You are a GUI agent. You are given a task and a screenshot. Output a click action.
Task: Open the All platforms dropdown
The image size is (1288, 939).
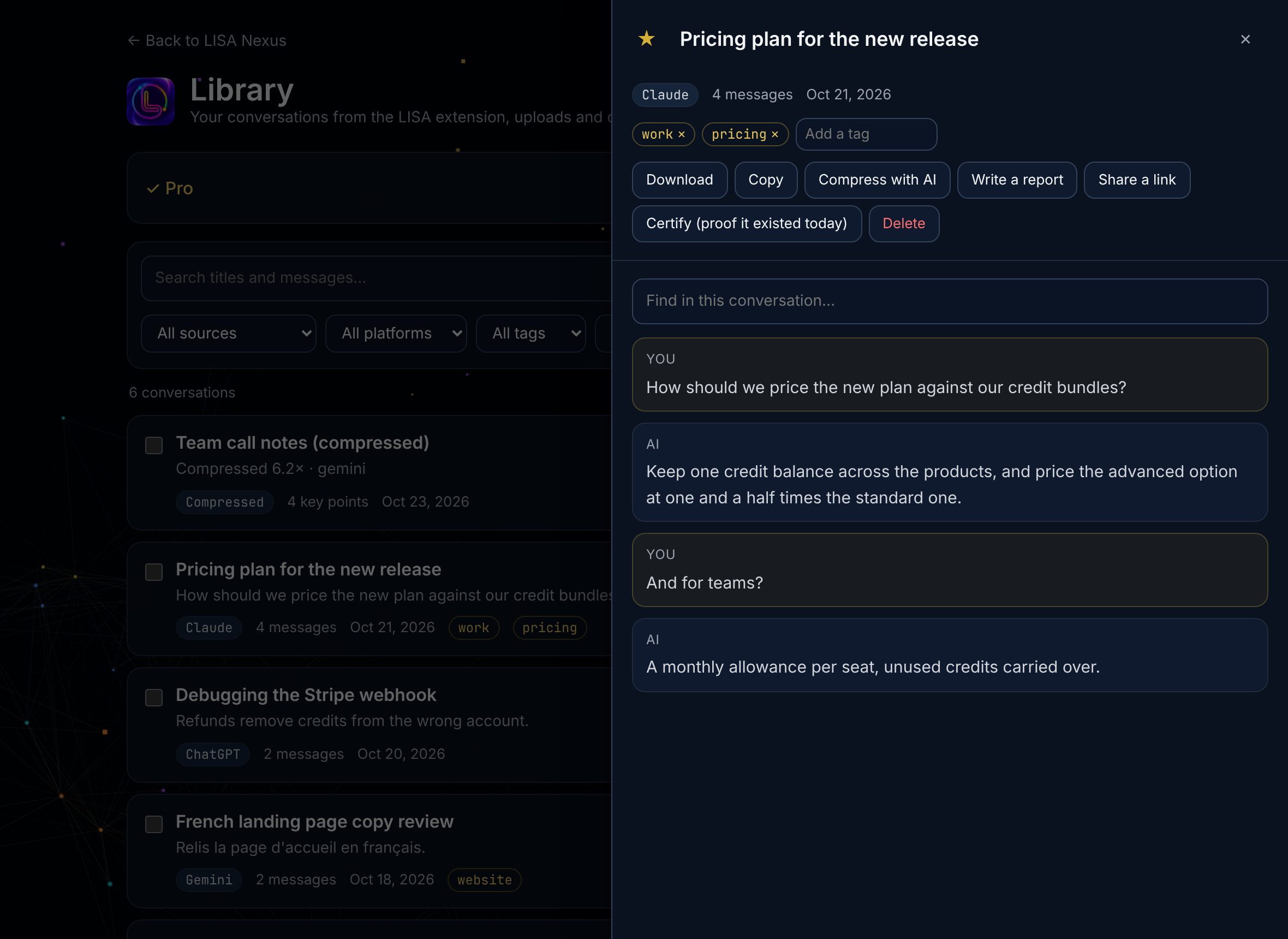coord(396,334)
